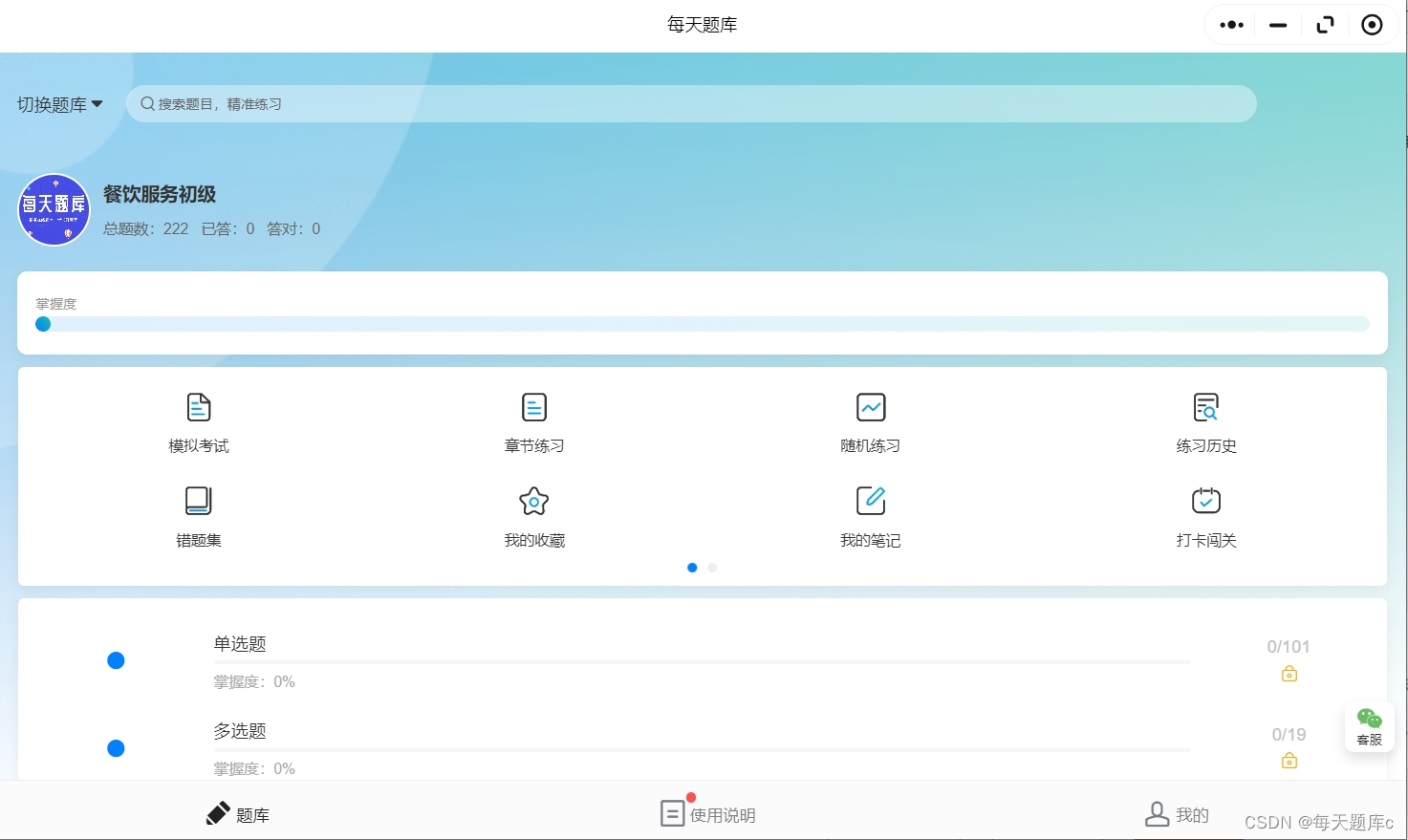Minimize the mini program window
The height and width of the screenshot is (840, 1408).
point(1278,25)
